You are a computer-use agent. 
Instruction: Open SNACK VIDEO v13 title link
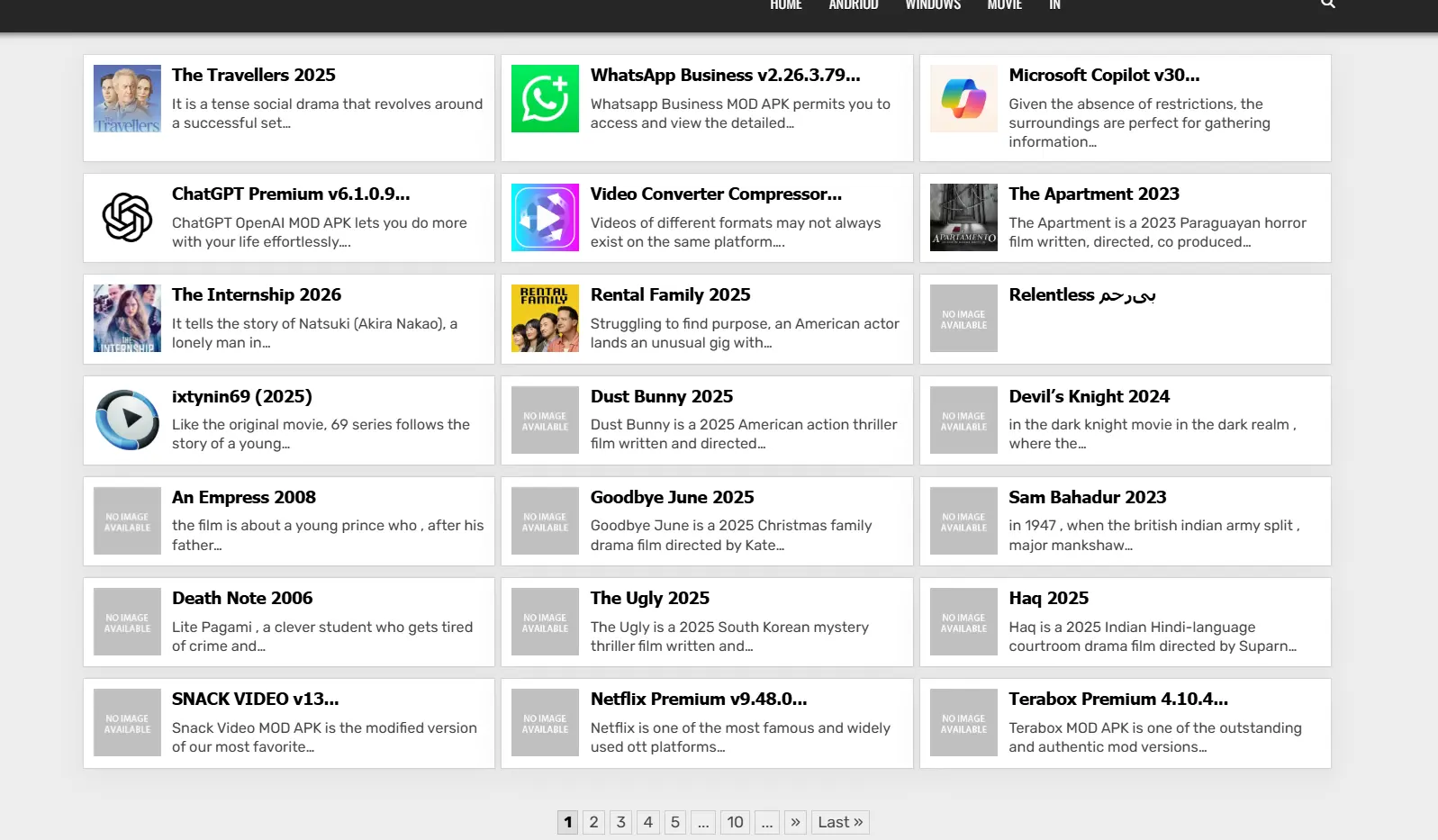256,699
